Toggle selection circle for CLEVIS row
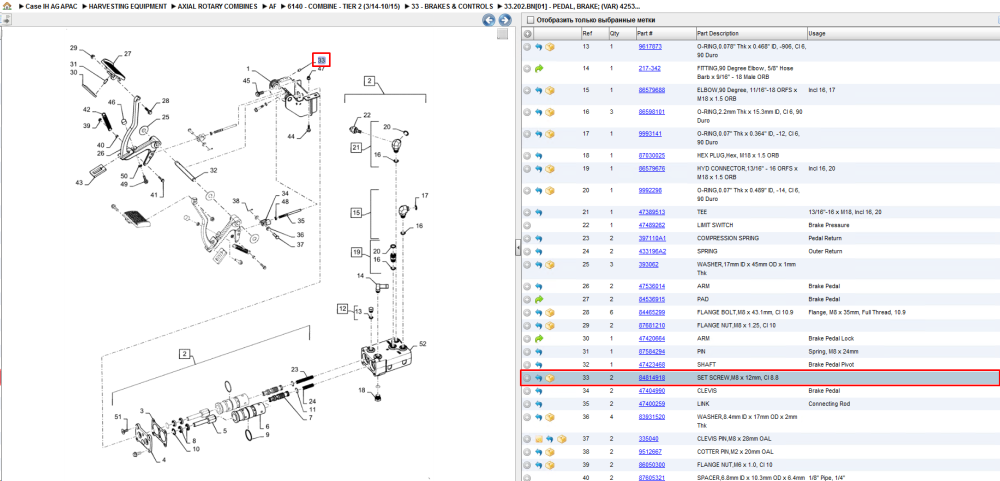 coord(527,391)
